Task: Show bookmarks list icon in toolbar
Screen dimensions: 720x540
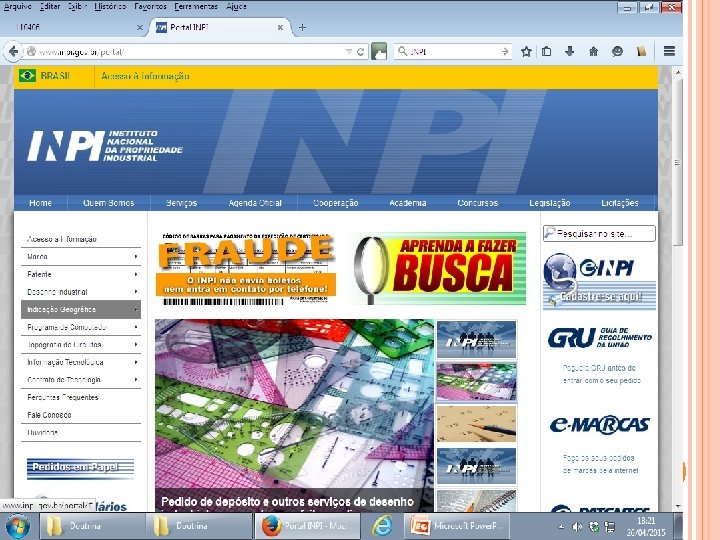Action: (x=546, y=51)
